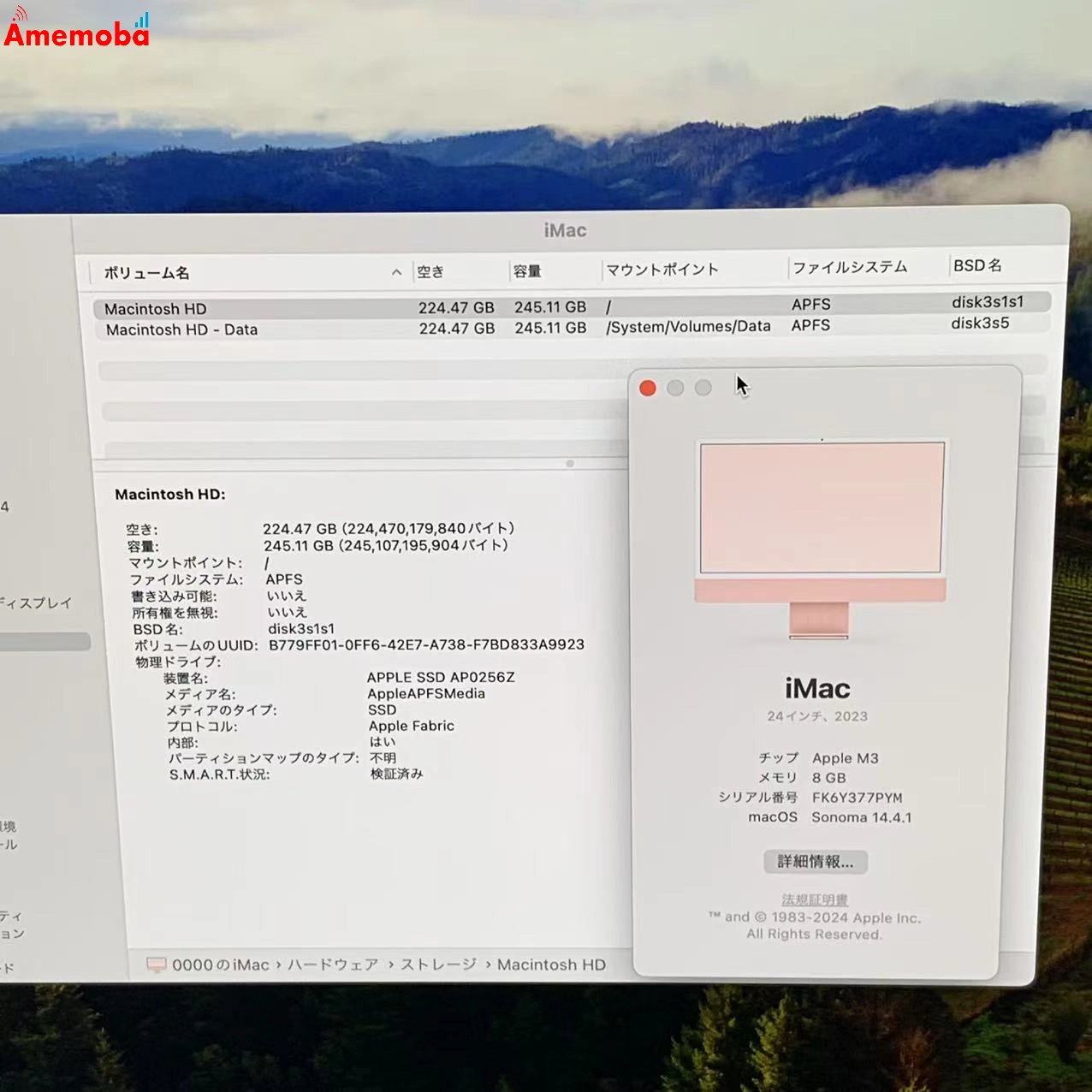Click the sort chevron on ボリューム名 column
This screenshot has width=1092, height=1092.
point(396,272)
